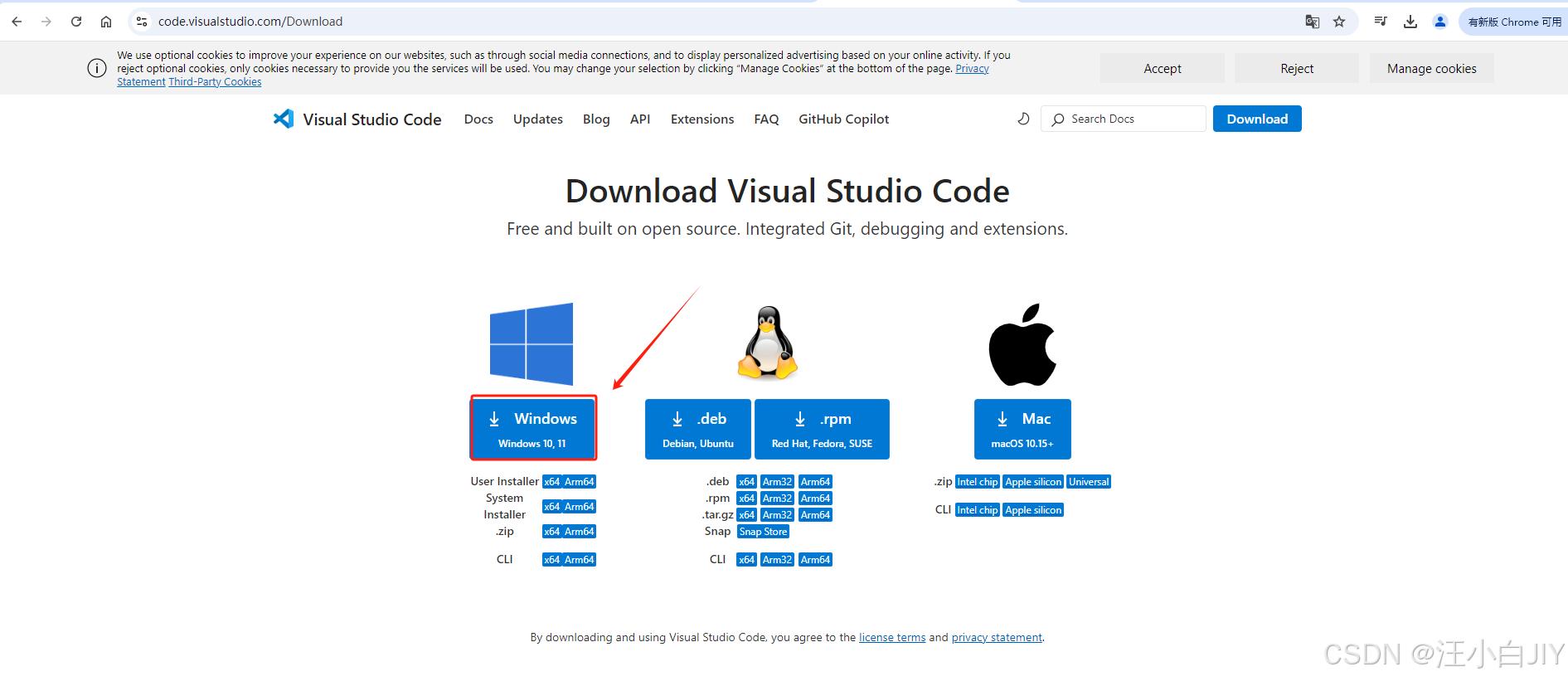This screenshot has height=681, width=1568.
Task: Open the Docs menu item
Action: [478, 119]
